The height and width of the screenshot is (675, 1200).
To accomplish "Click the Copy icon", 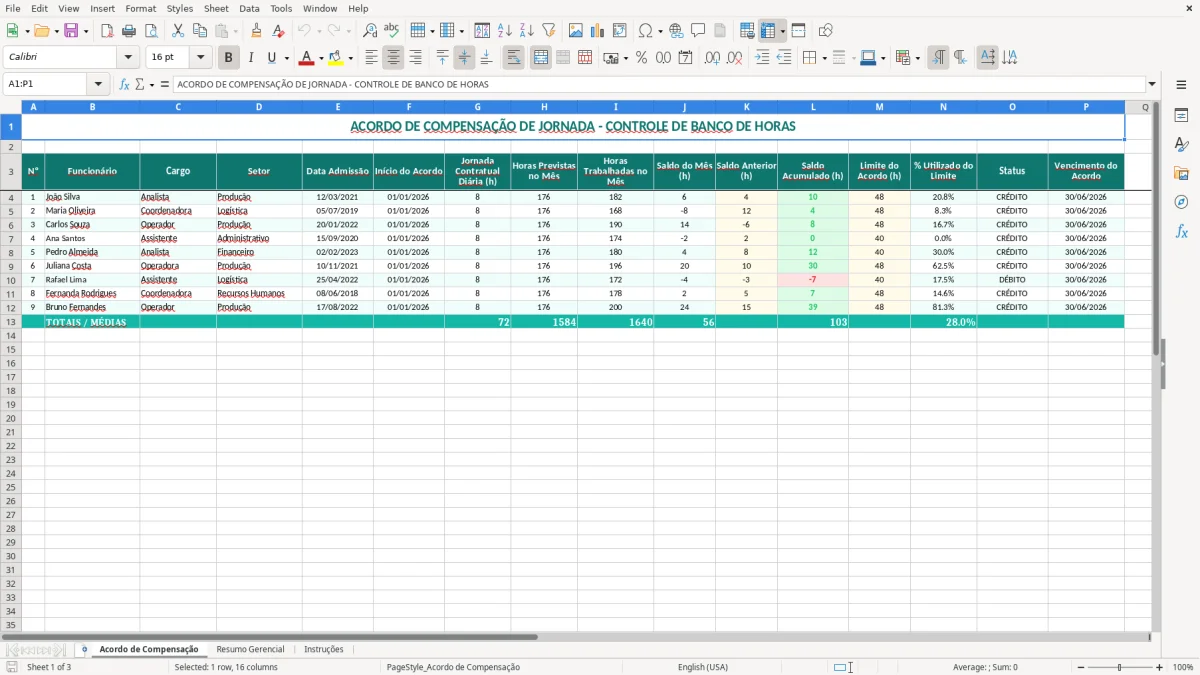I will 200,31.
